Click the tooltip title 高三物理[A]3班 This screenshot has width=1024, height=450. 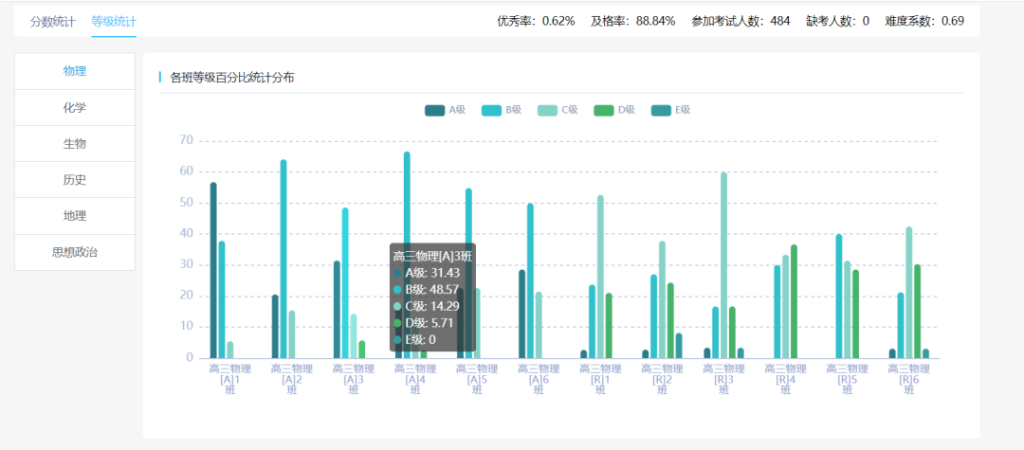coord(432,257)
